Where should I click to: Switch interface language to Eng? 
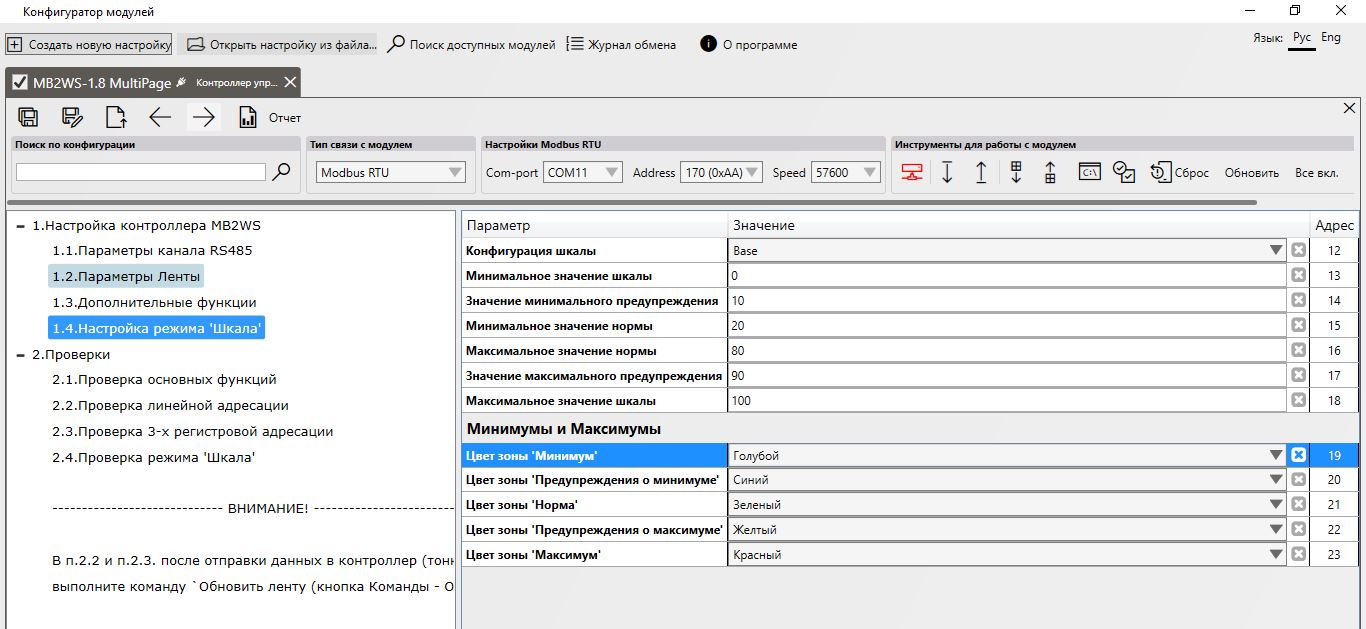click(1331, 37)
